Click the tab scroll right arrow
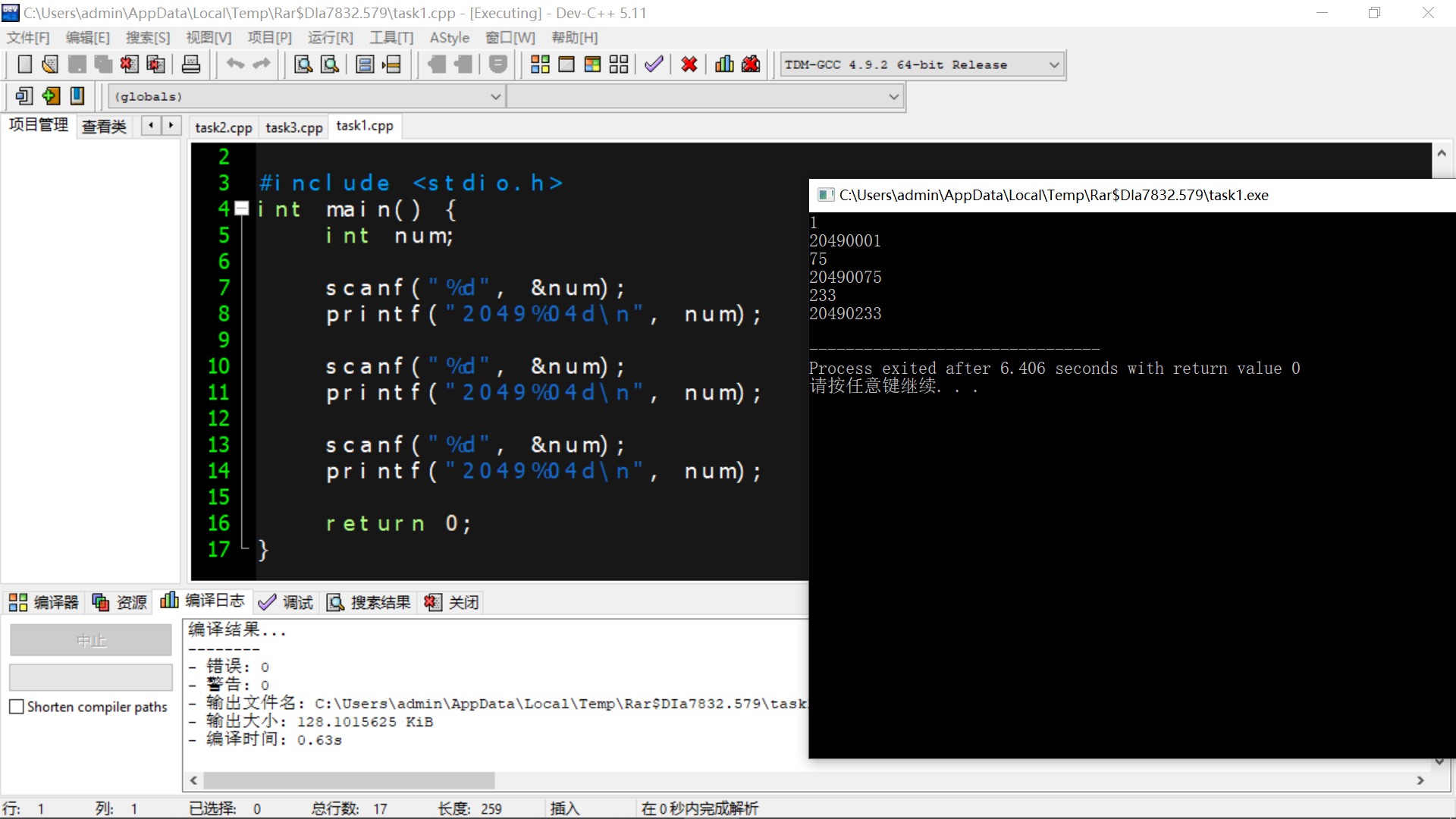The image size is (1456, 819). coord(171,125)
